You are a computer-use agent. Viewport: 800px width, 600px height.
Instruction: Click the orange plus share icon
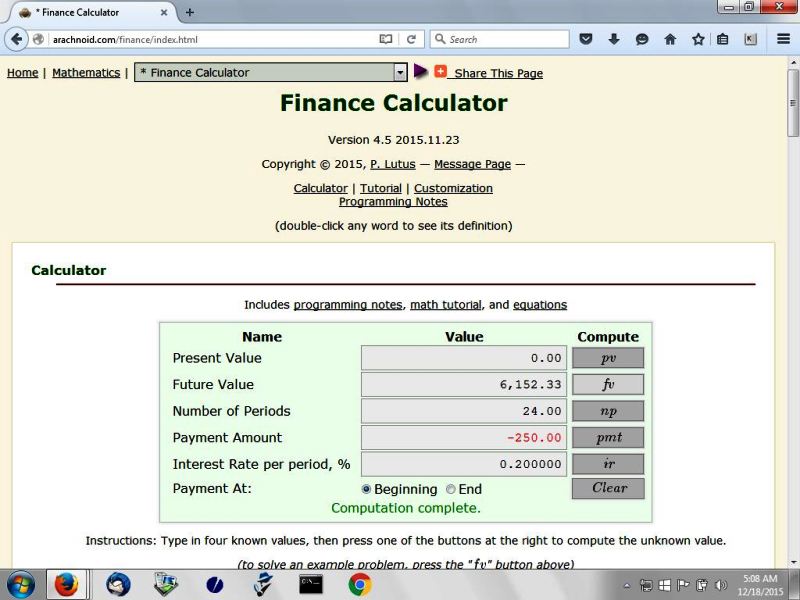tap(440, 71)
